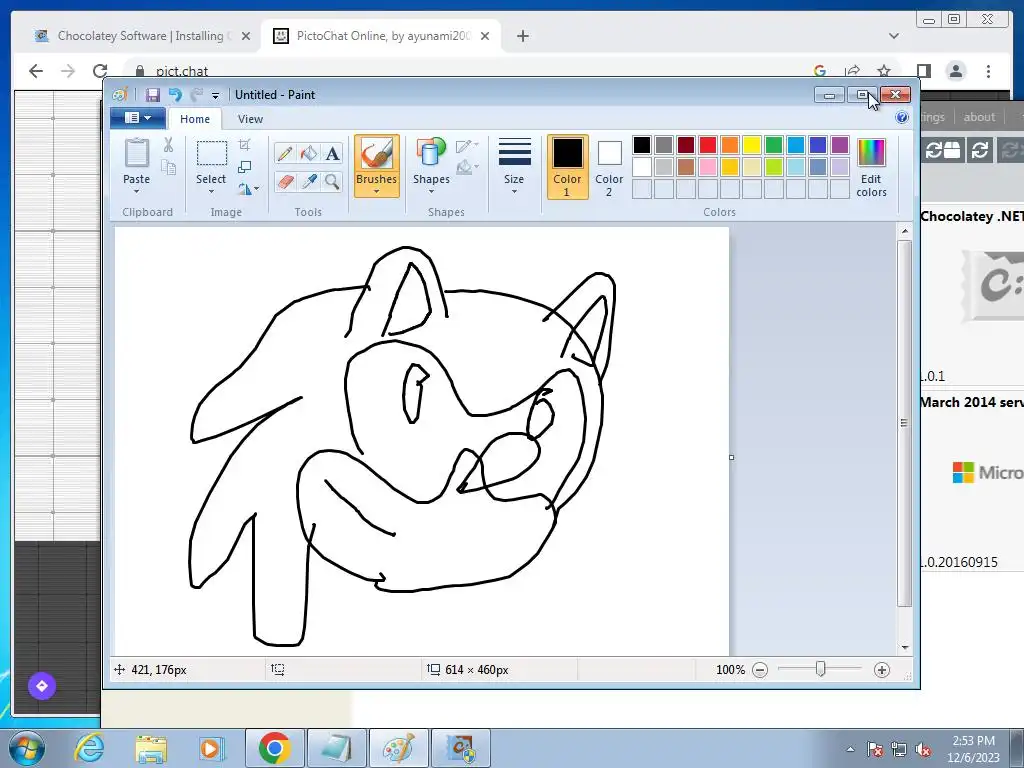This screenshot has height=768, width=1024.
Task: Select the Eraser tool
Action: pos(285,181)
